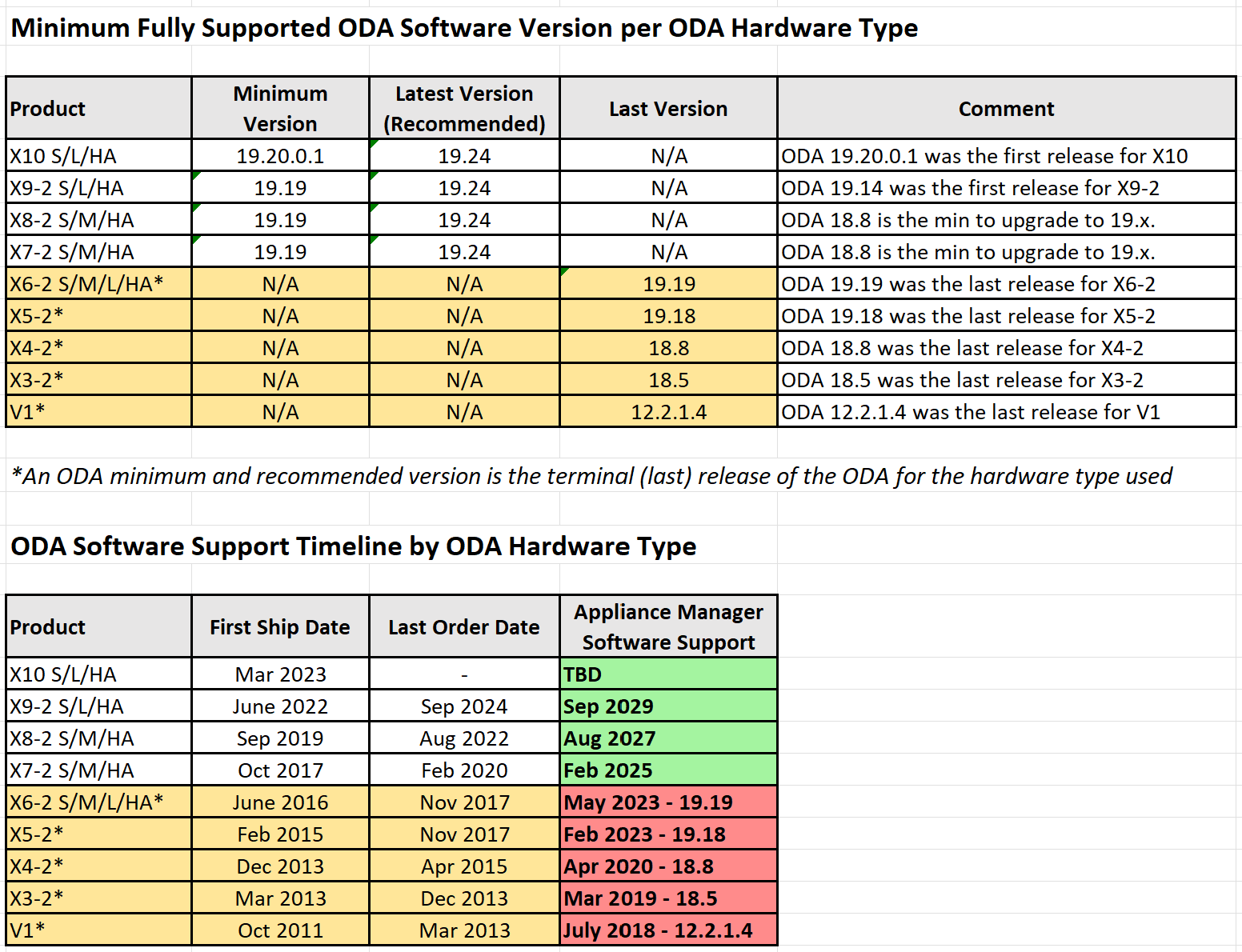Click X9-2 S/L/HA in the timeline table

(x=99, y=706)
